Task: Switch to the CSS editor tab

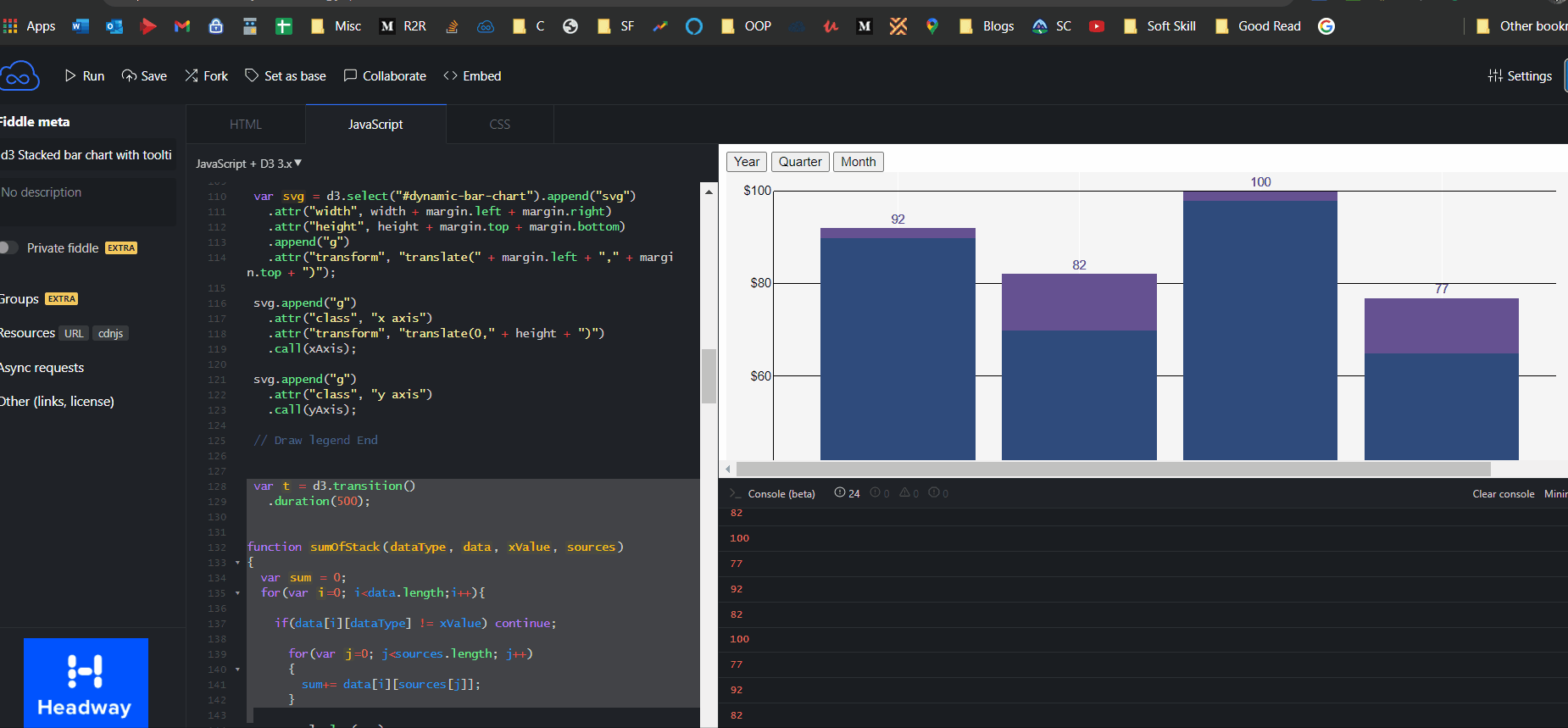Action: 500,125
